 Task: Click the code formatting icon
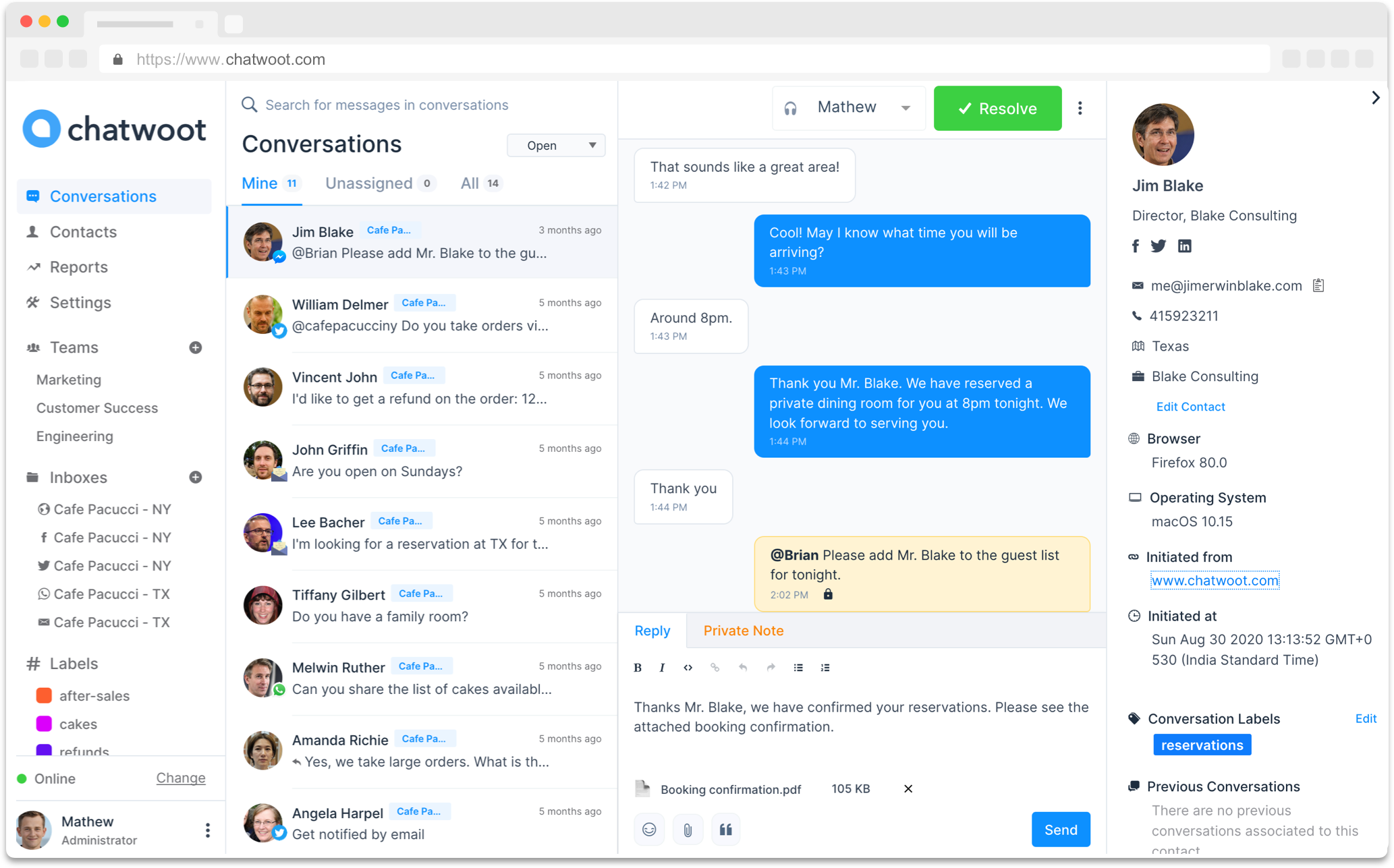[690, 667]
